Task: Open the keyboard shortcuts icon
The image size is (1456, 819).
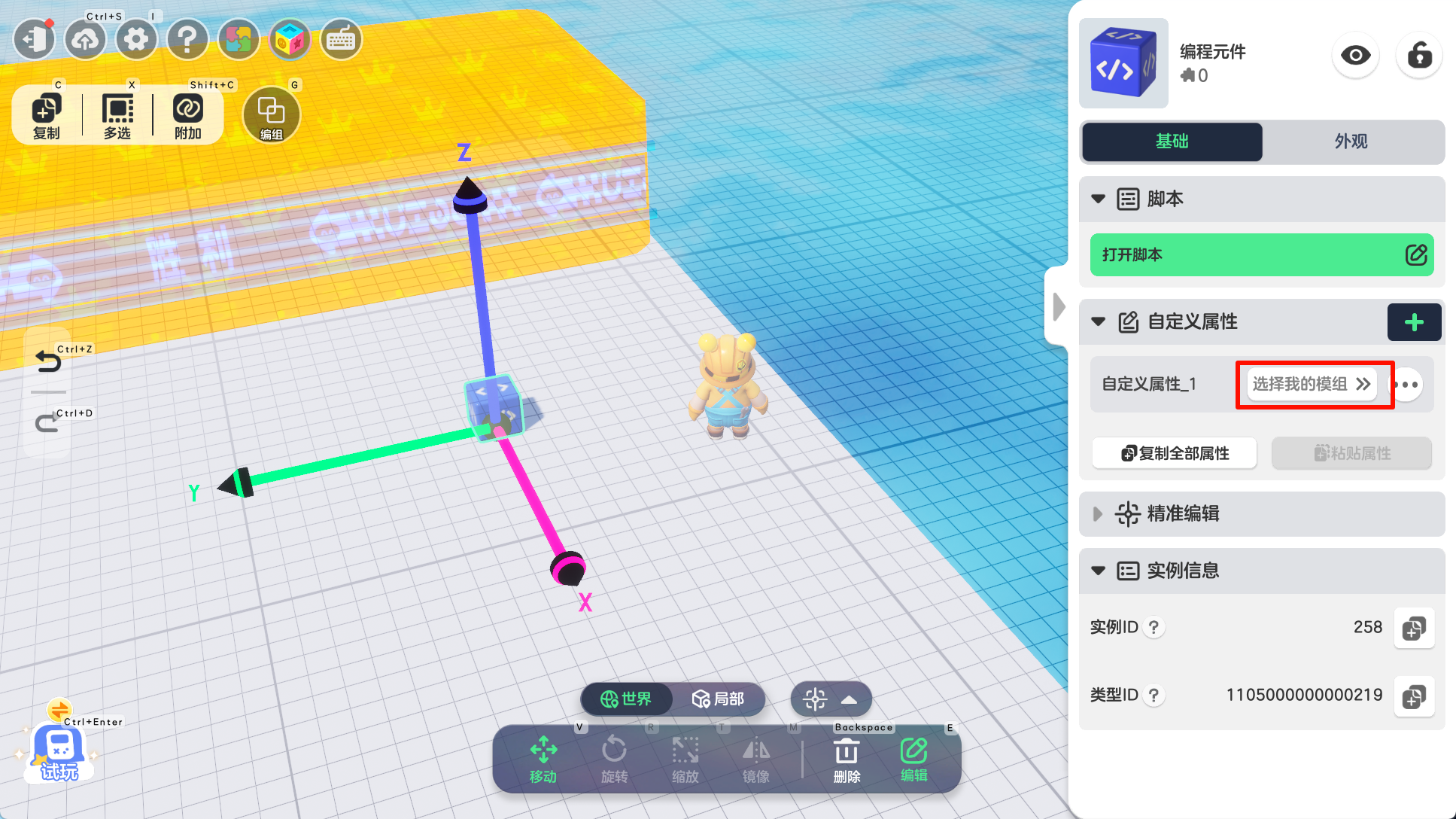Action: [x=341, y=39]
